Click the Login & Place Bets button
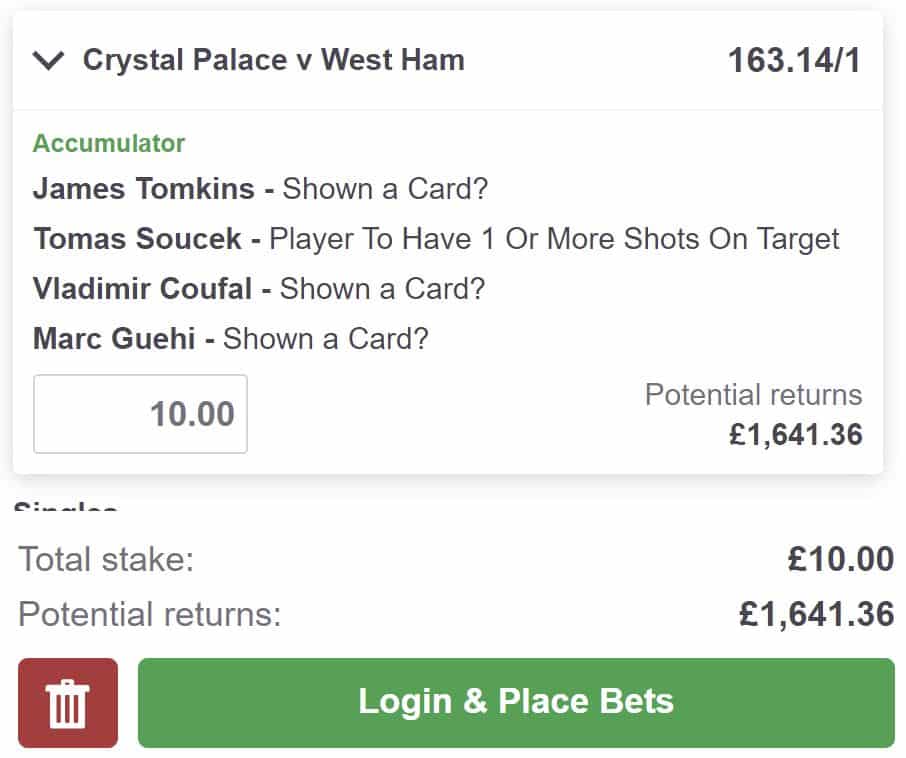 (x=516, y=701)
